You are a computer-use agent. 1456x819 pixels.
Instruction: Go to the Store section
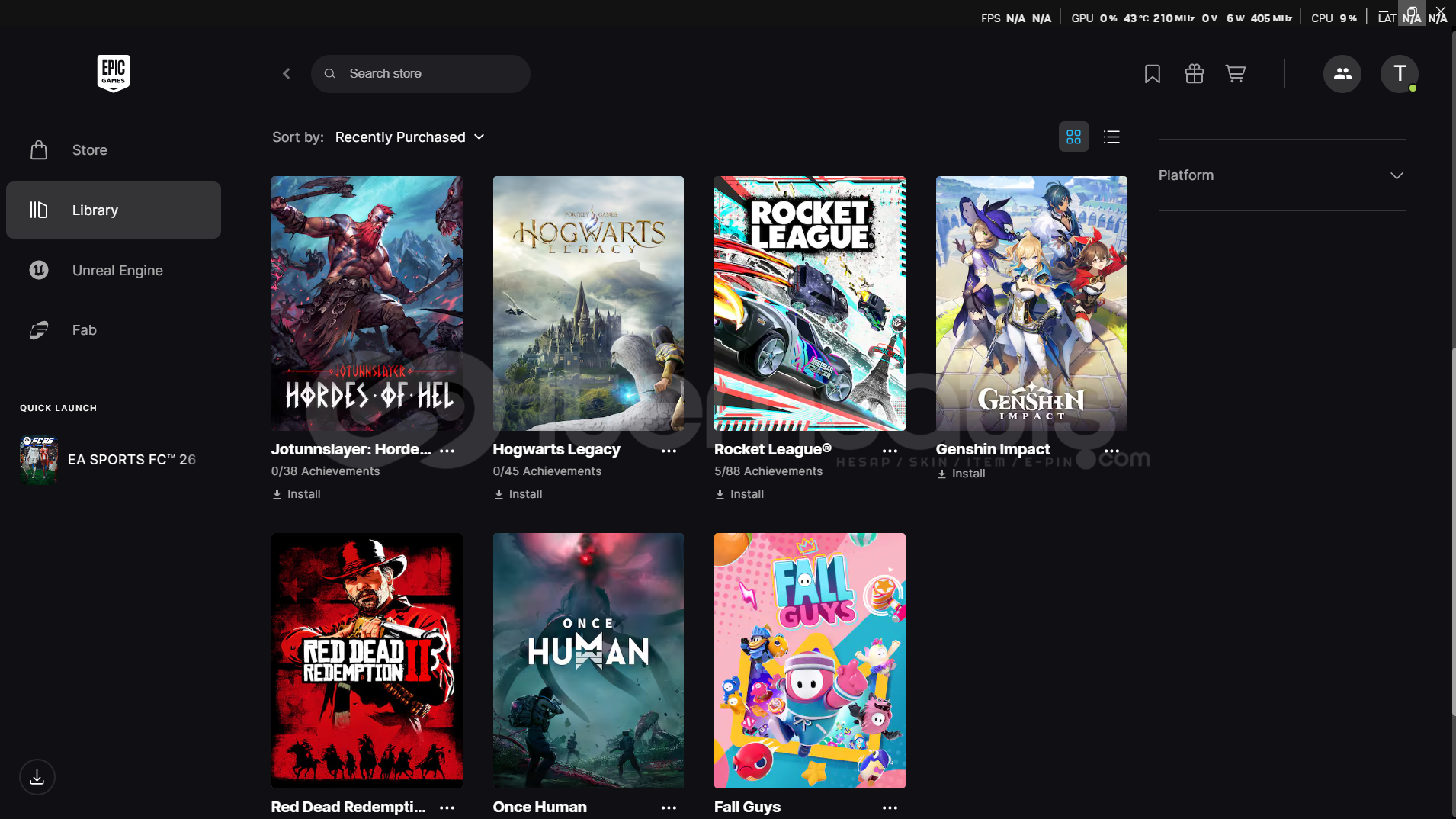pos(114,150)
